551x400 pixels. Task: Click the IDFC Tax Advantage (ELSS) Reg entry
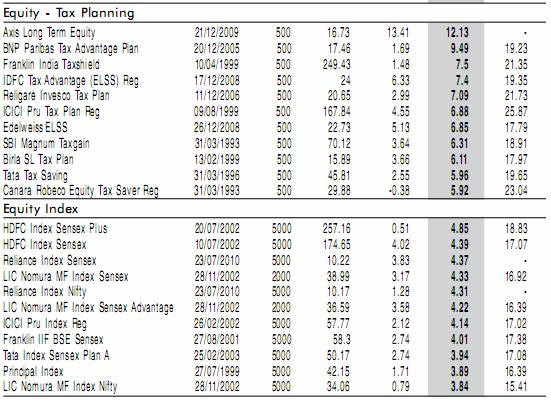(71, 80)
